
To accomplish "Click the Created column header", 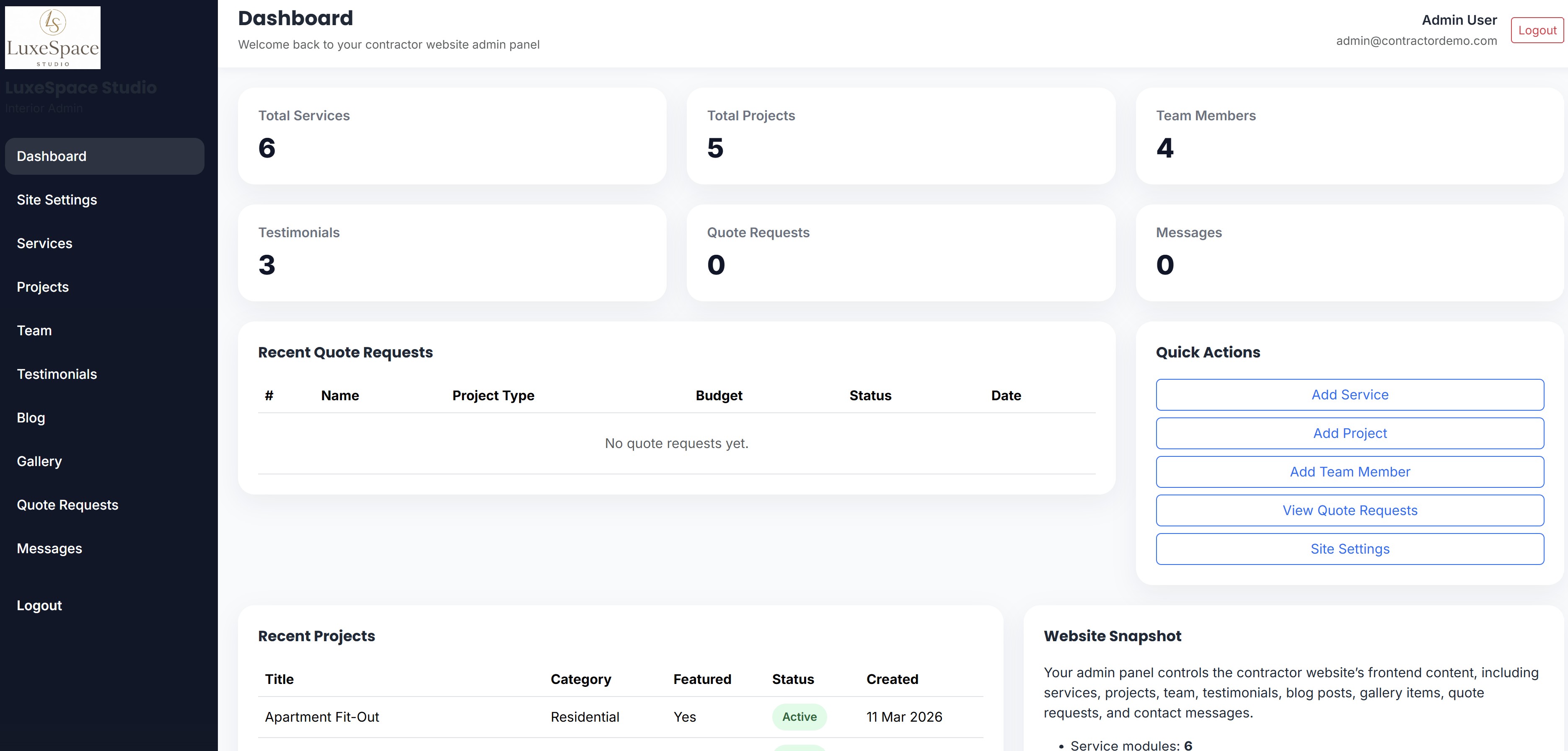I will coord(893,679).
